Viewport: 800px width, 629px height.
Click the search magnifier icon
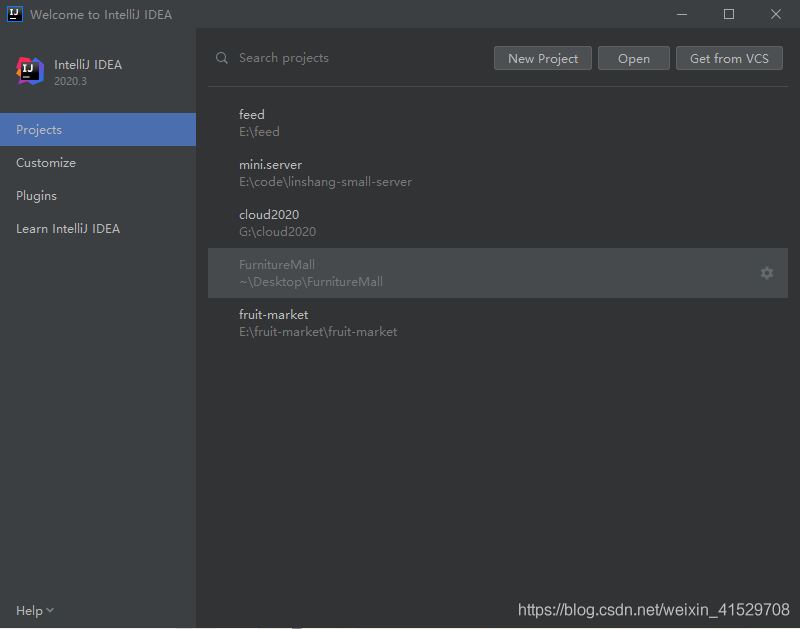tap(222, 58)
